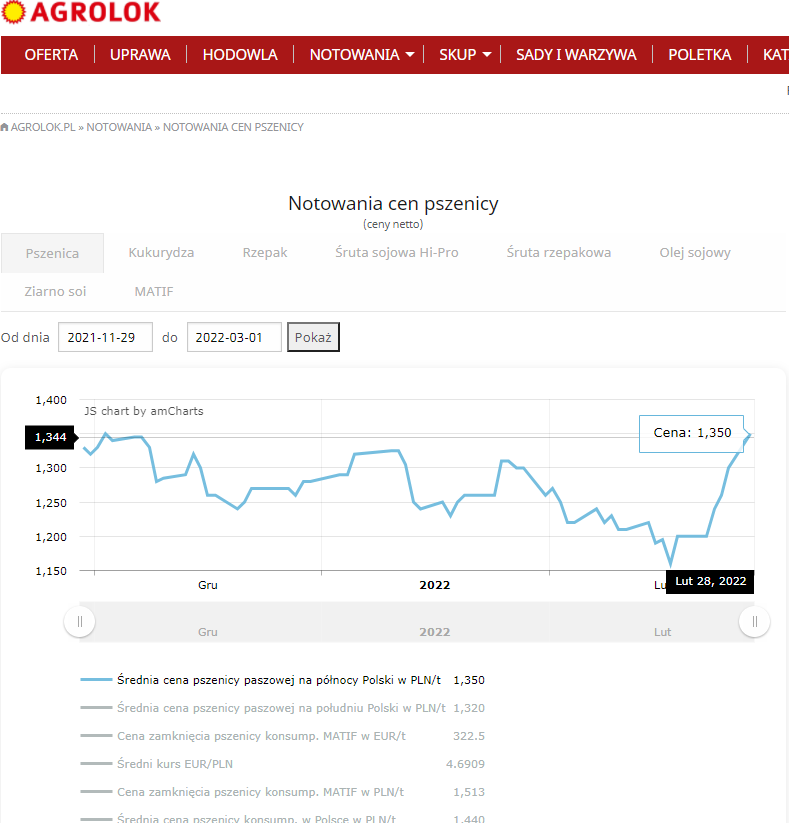
Task: Switch to the Kukurydza tab
Action: pyautogui.click(x=161, y=253)
